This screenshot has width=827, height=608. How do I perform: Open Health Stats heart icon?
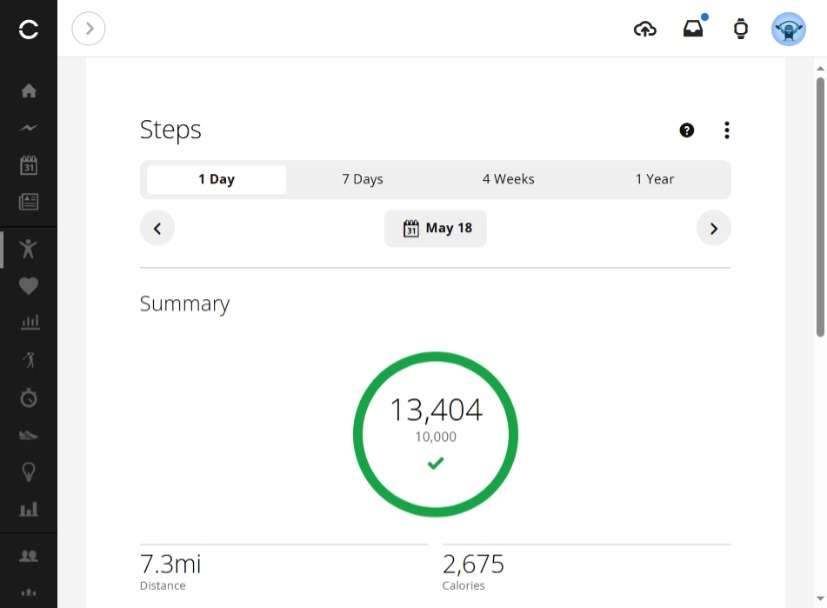pyautogui.click(x=28, y=286)
